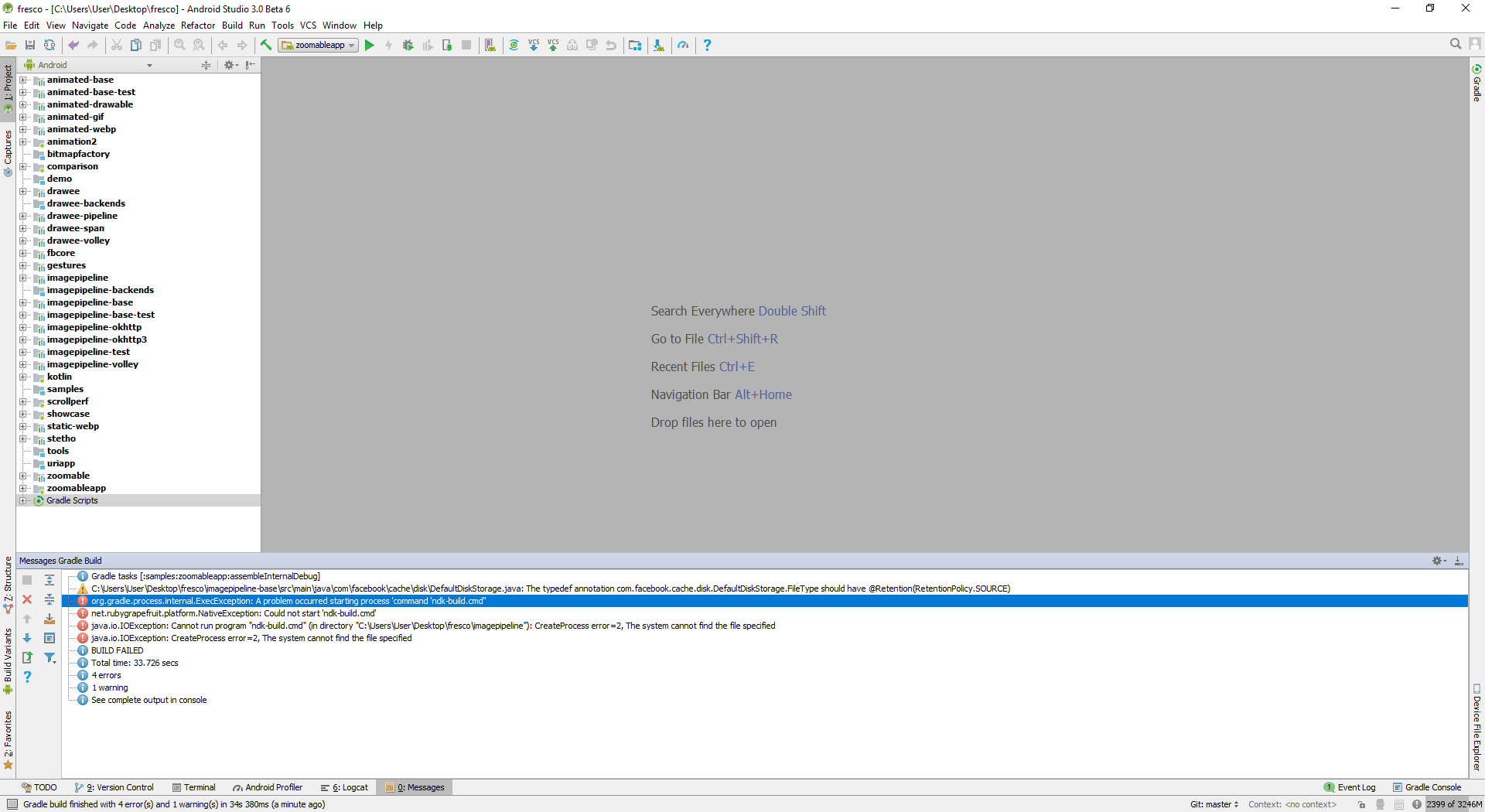Open the run configuration dropdown
Screen dimensions: 1485x812
352,45
